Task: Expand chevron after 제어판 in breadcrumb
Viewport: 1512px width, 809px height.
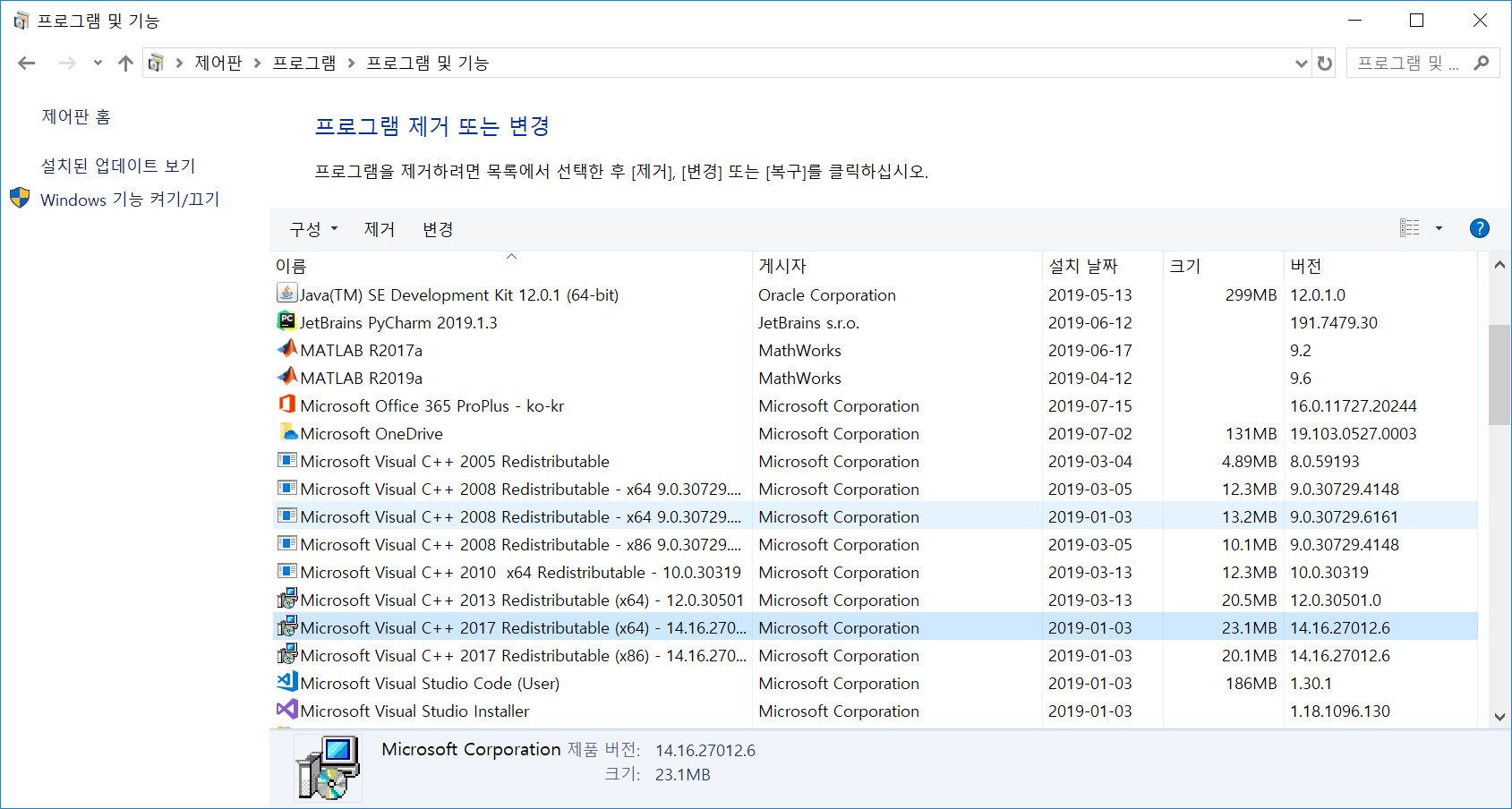Action: (x=258, y=63)
